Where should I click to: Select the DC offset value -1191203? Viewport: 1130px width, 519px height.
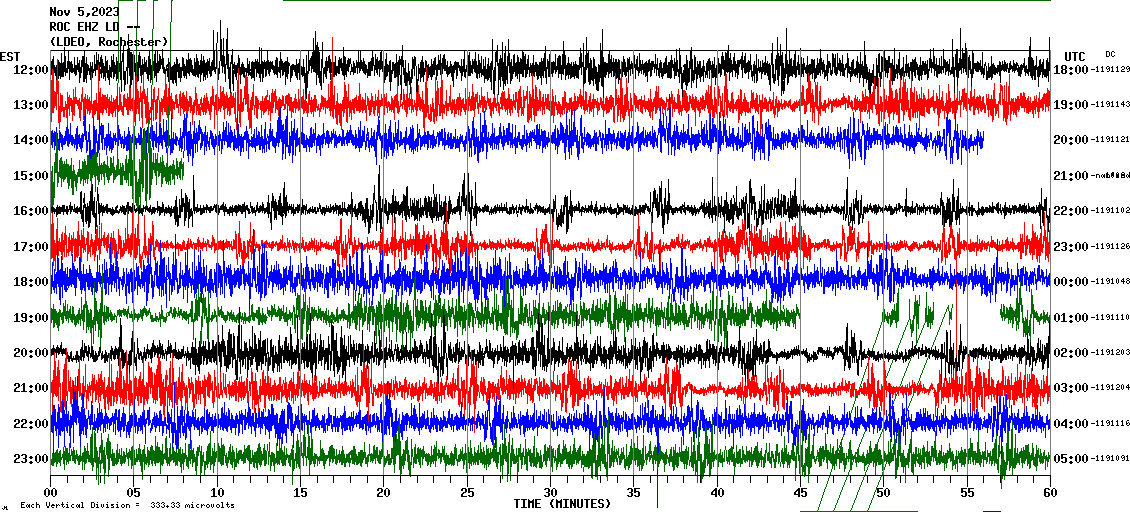coord(1111,353)
